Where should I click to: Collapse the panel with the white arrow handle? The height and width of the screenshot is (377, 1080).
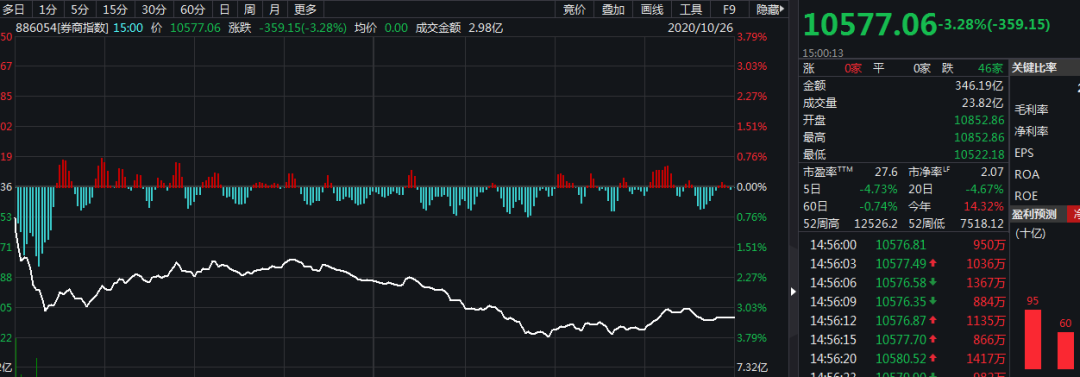(x=793, y=292)
